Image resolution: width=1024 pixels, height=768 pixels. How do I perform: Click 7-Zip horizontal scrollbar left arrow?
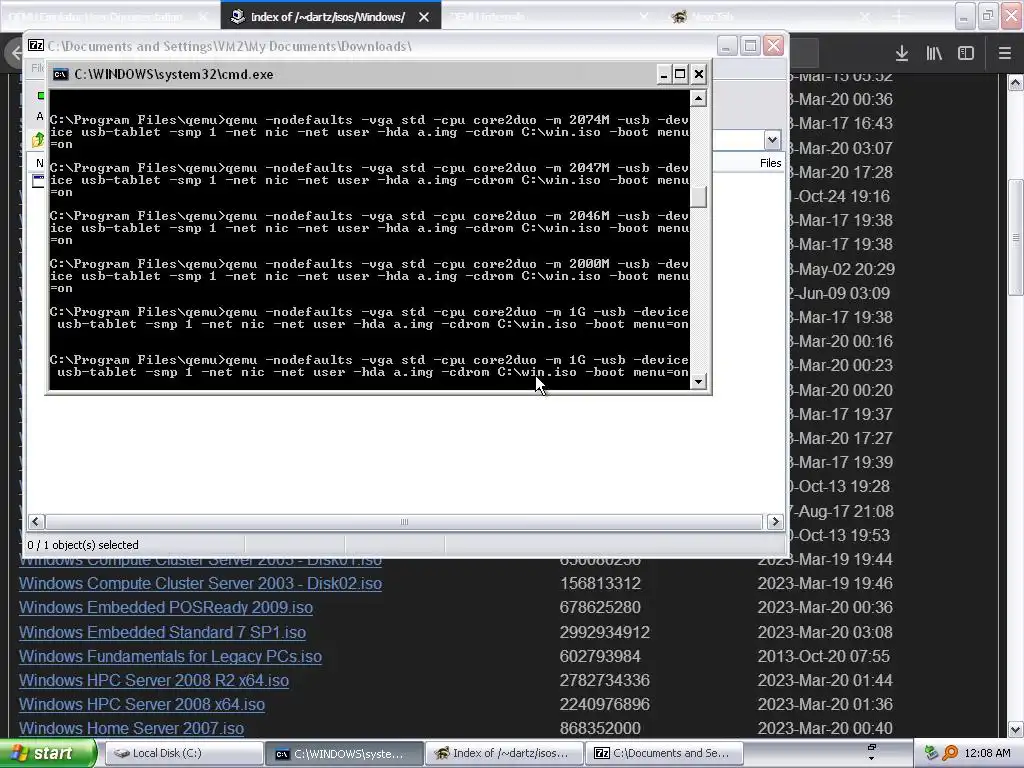36,521
